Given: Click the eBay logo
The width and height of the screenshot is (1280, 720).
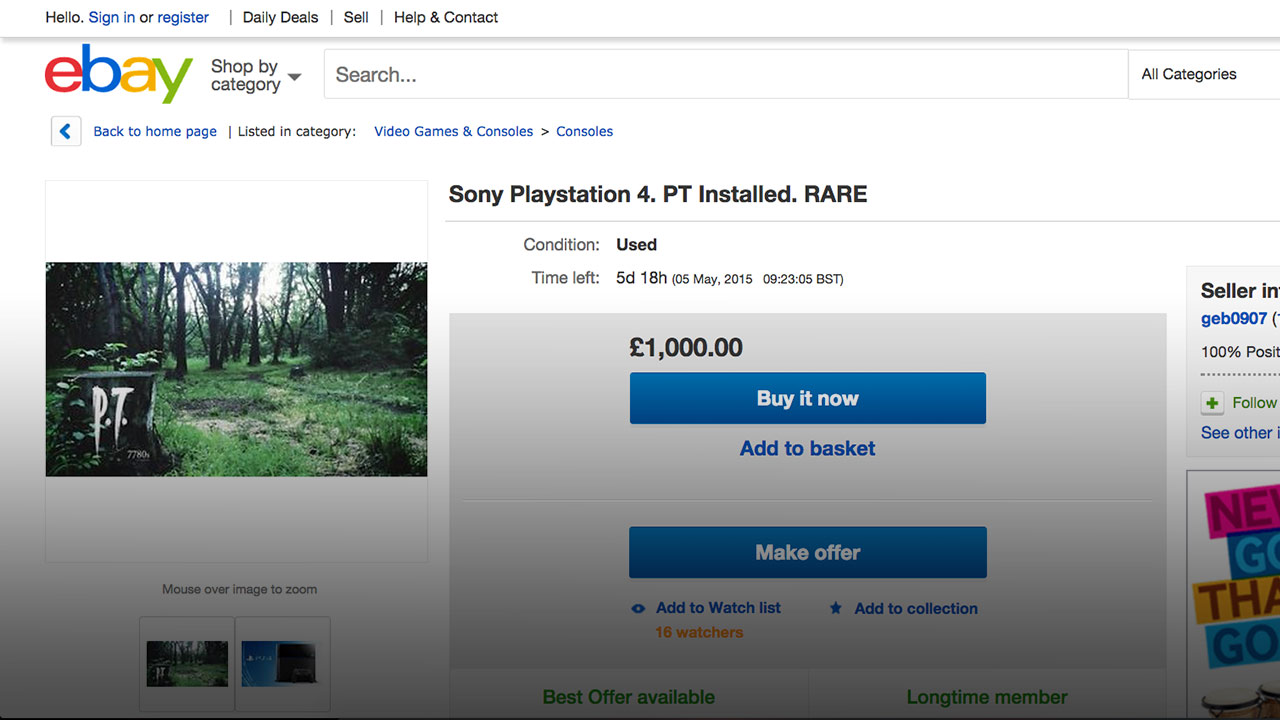Looking at the screenshot, I should [118, 73].
